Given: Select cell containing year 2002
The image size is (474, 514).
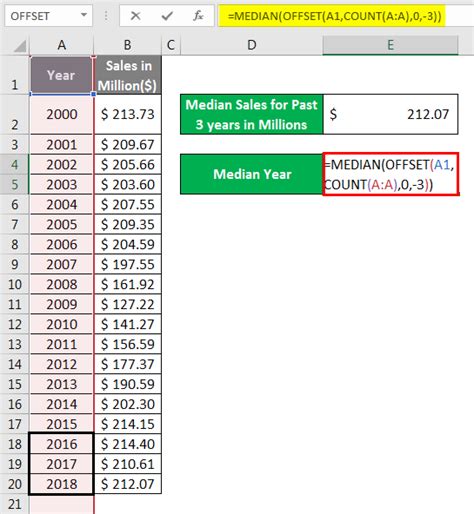Looking at the screenshot, I should click(62, 165).
